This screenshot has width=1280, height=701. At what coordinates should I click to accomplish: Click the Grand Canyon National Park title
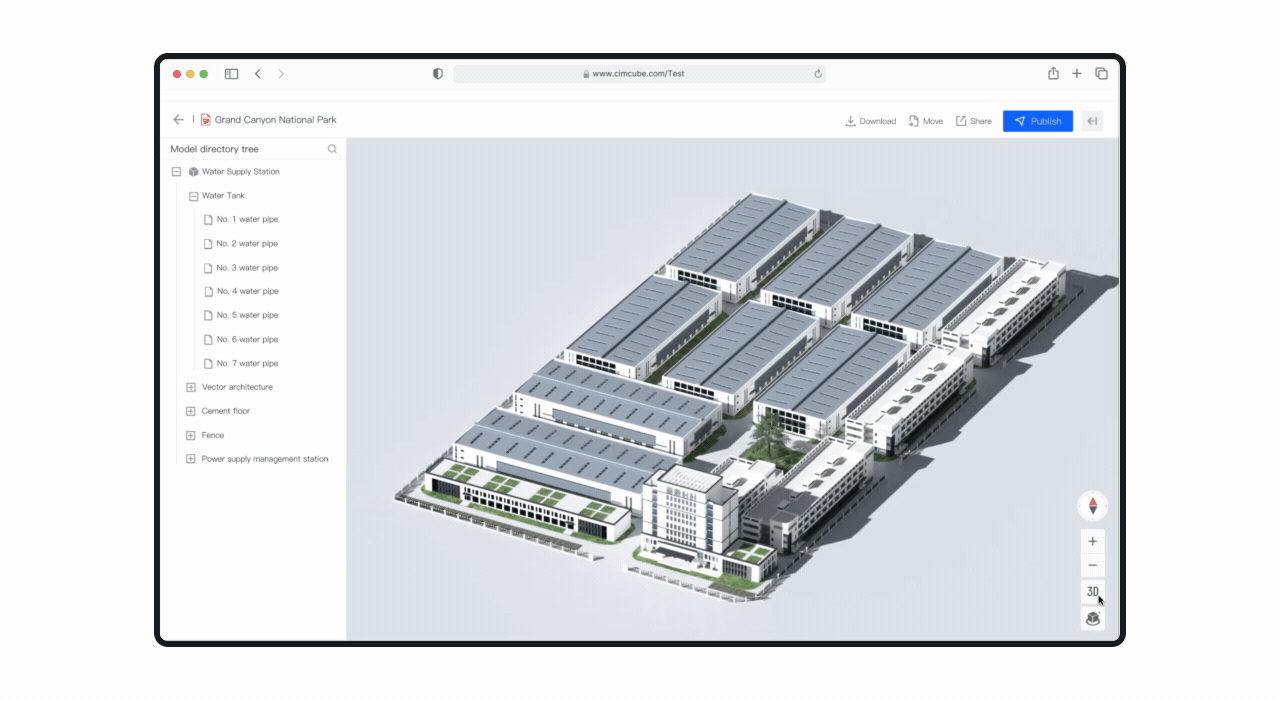(276, 120)
